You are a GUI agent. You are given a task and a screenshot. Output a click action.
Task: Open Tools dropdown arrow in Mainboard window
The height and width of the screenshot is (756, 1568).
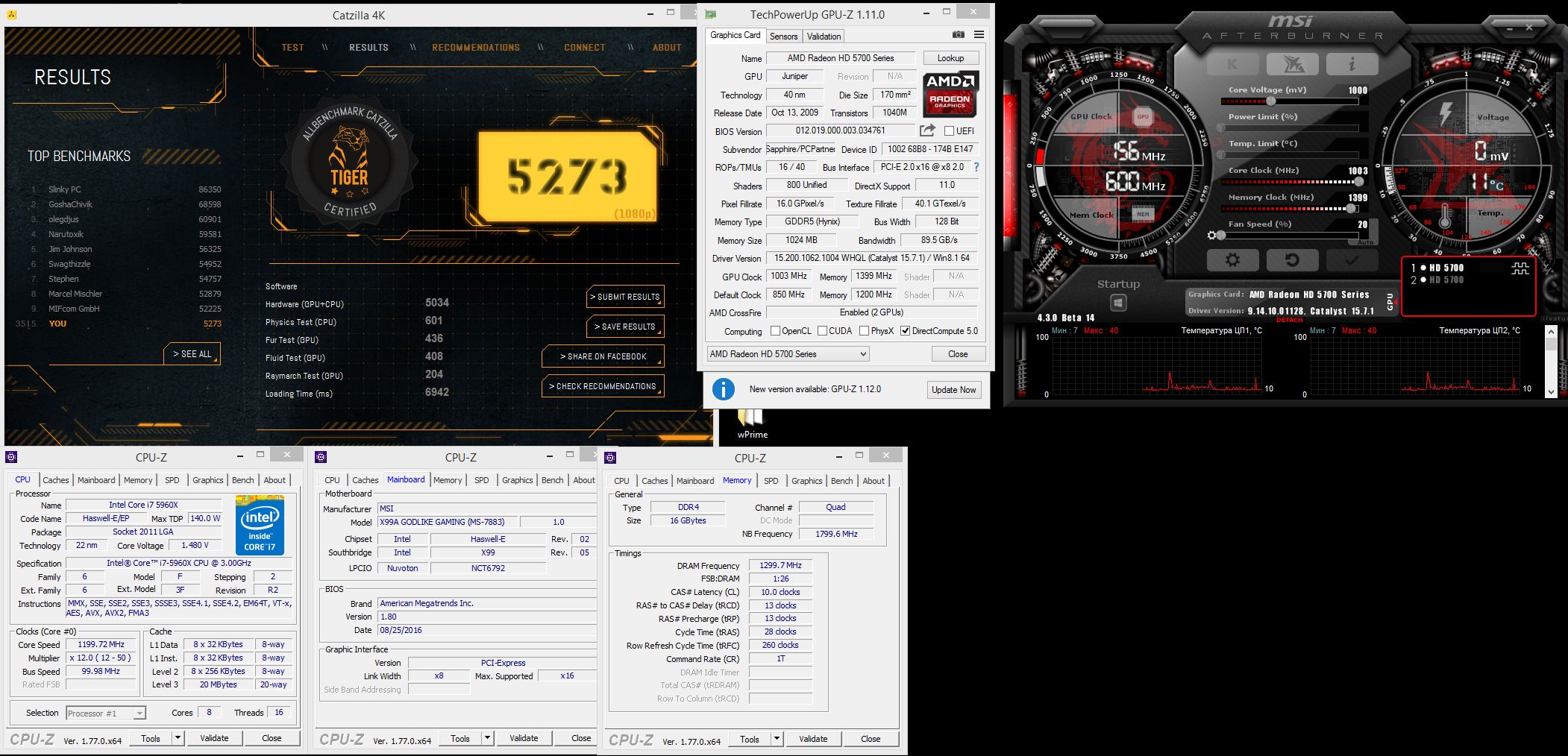coord(487,738)
